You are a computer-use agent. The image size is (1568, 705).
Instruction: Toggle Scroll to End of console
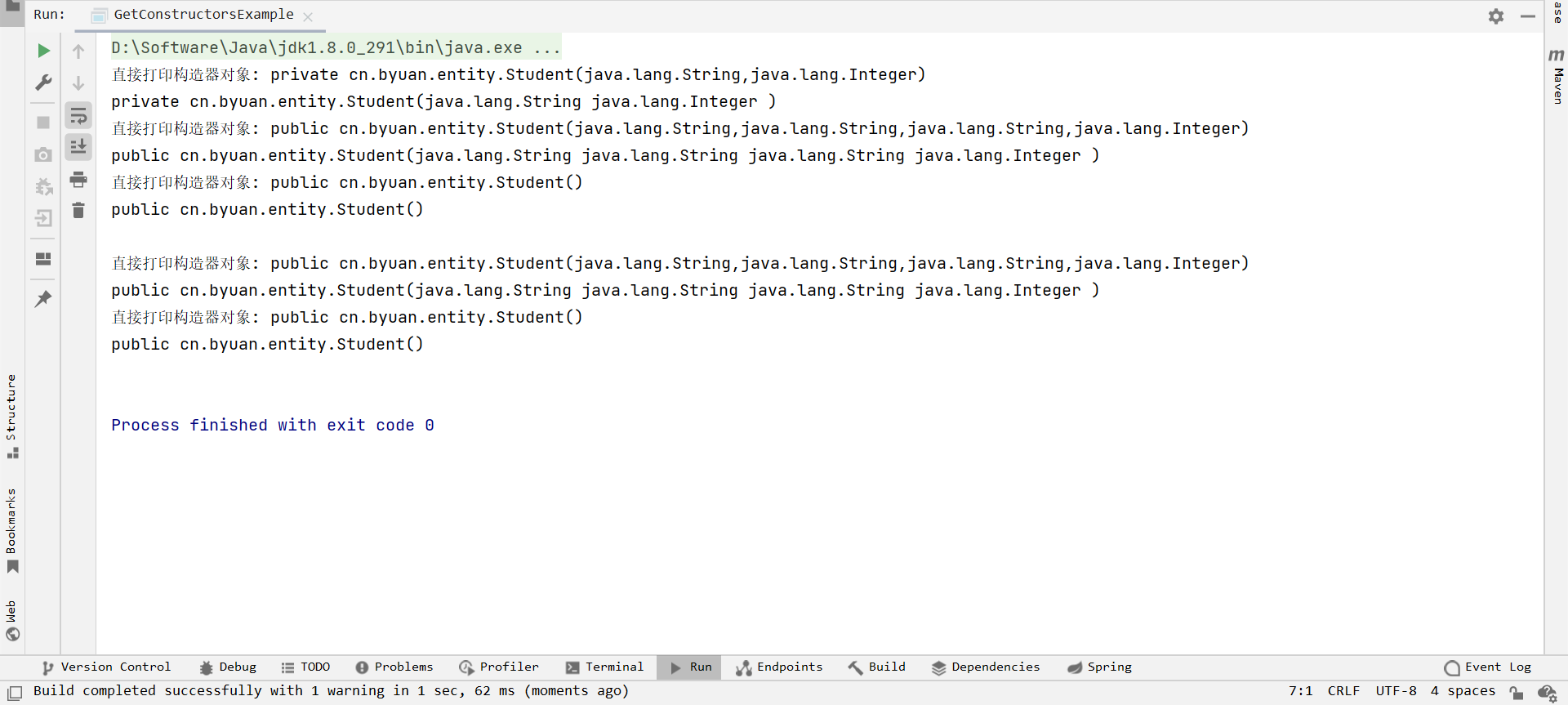[x=78, y=147]
